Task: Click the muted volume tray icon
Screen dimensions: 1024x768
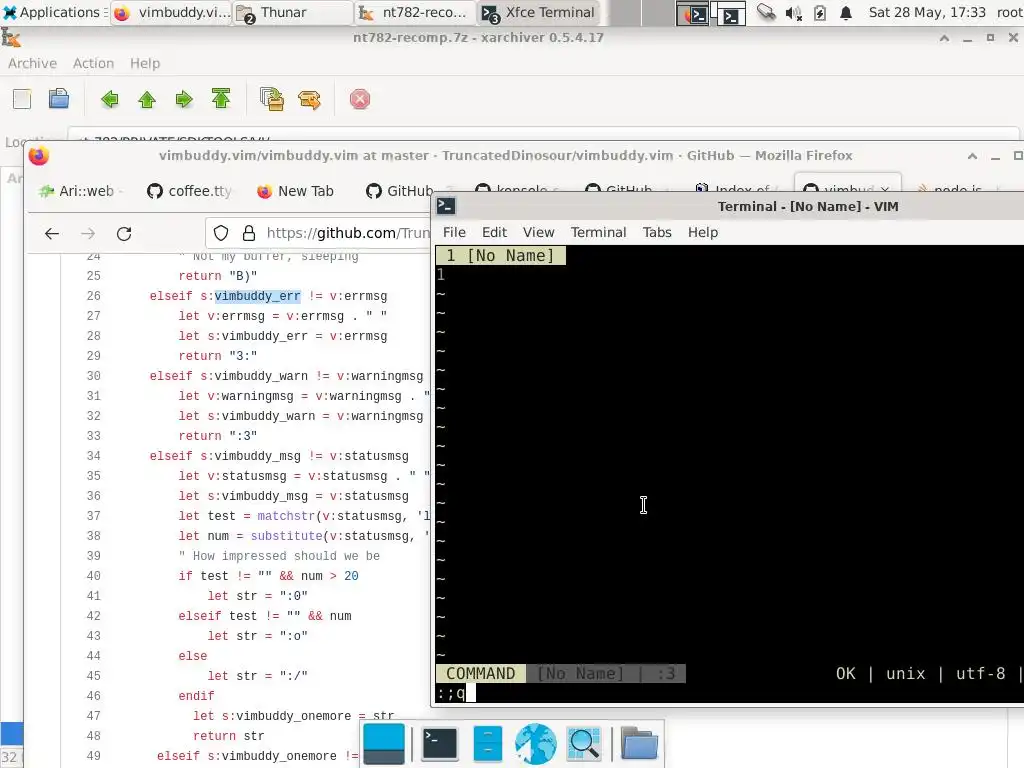Action: (793, 13)
